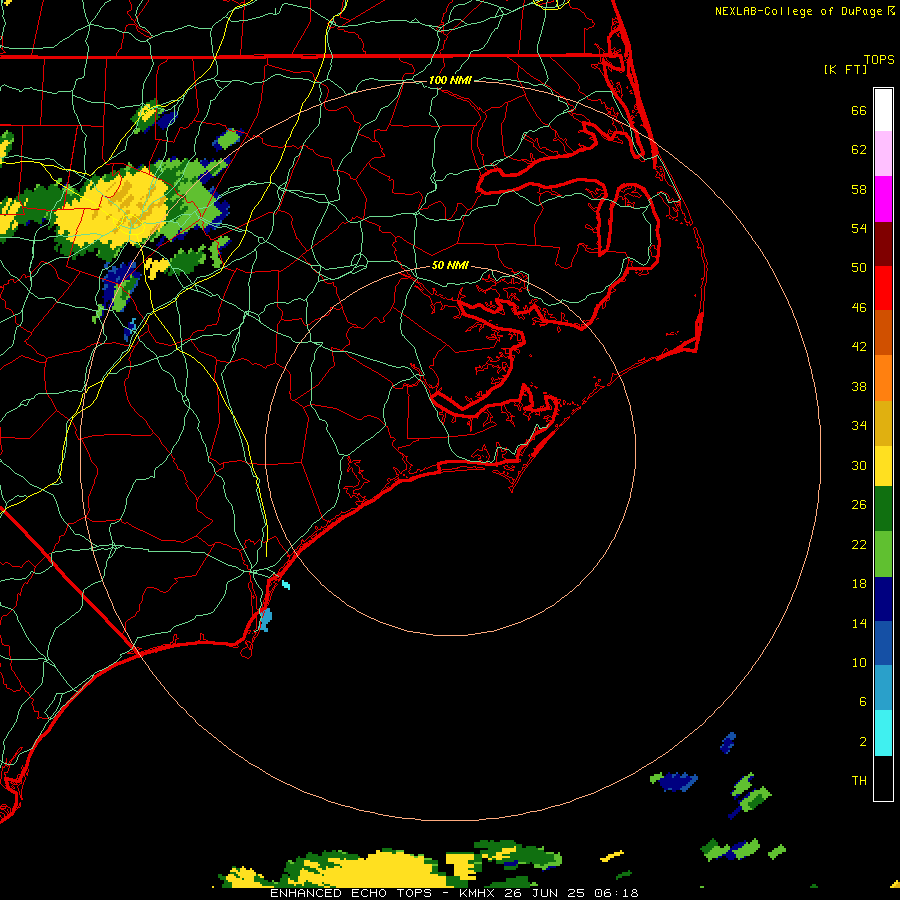Click the light blue 14 K FT swatch

tap(883, 688)
